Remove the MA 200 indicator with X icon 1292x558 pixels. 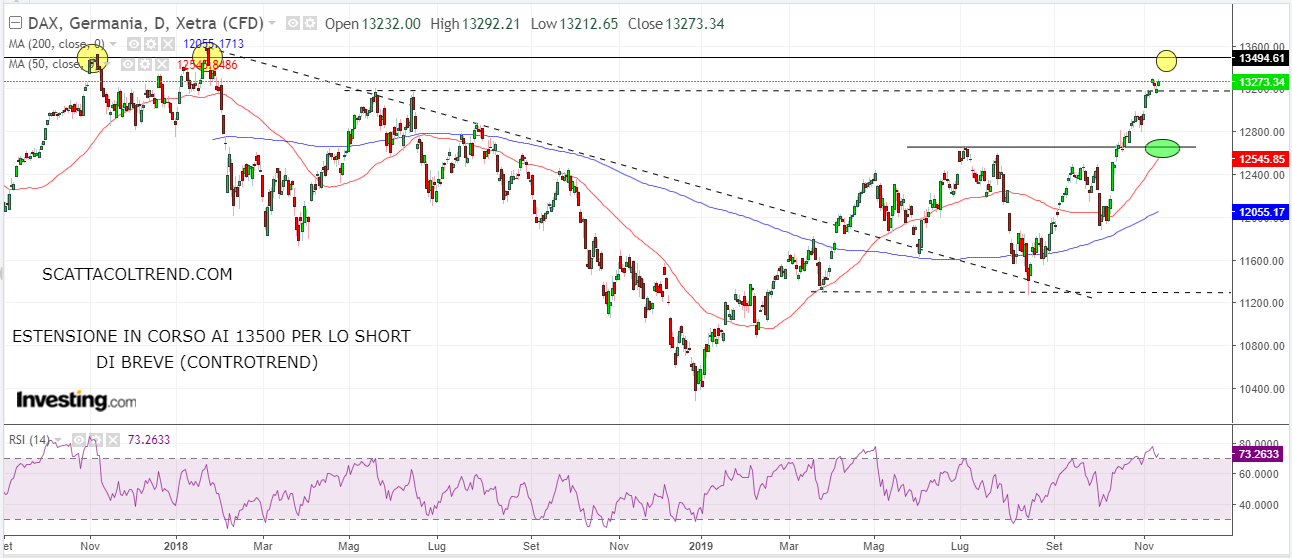point(167,44)
